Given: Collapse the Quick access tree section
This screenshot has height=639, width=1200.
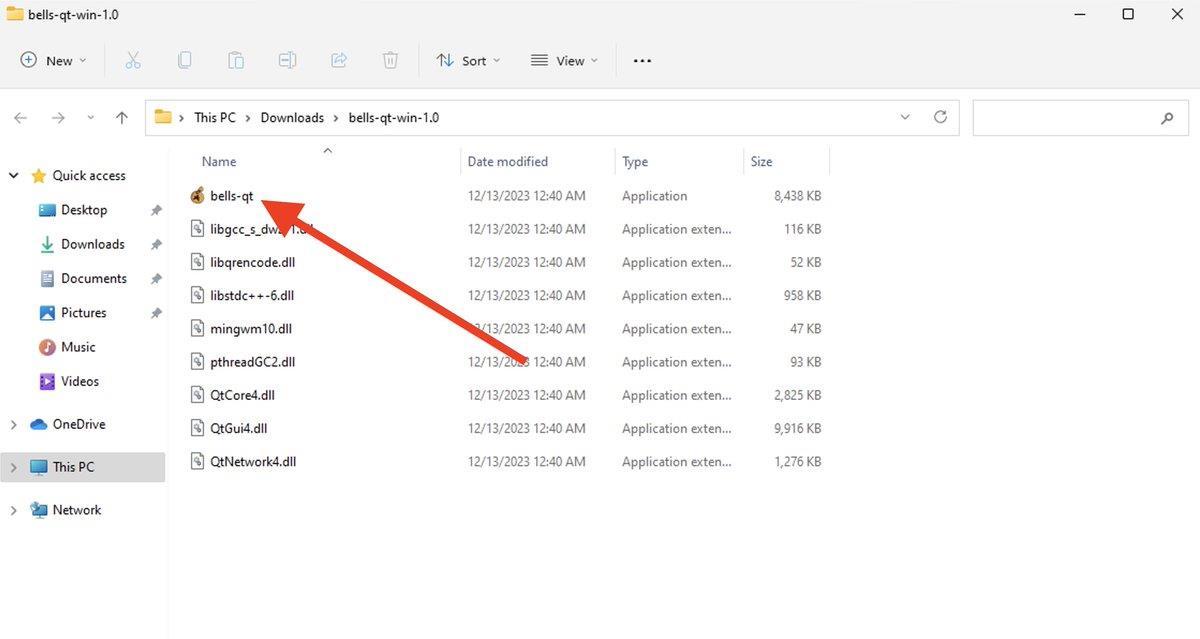Looking at the screenshot, I should (14, 176).
